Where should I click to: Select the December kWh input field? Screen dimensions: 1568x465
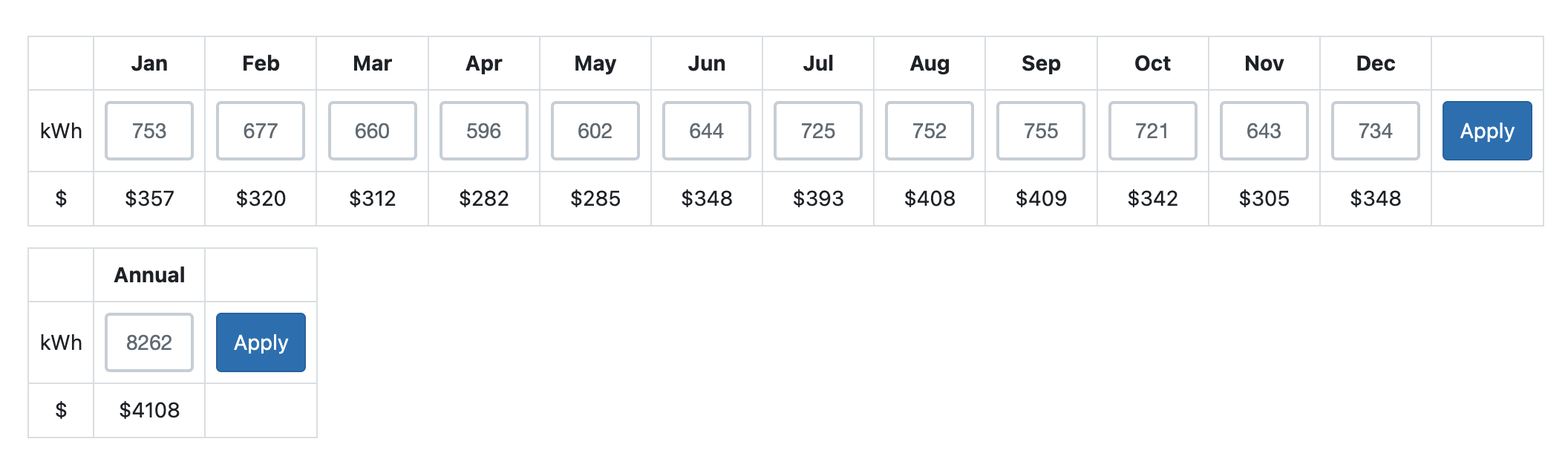(1375, 131)
